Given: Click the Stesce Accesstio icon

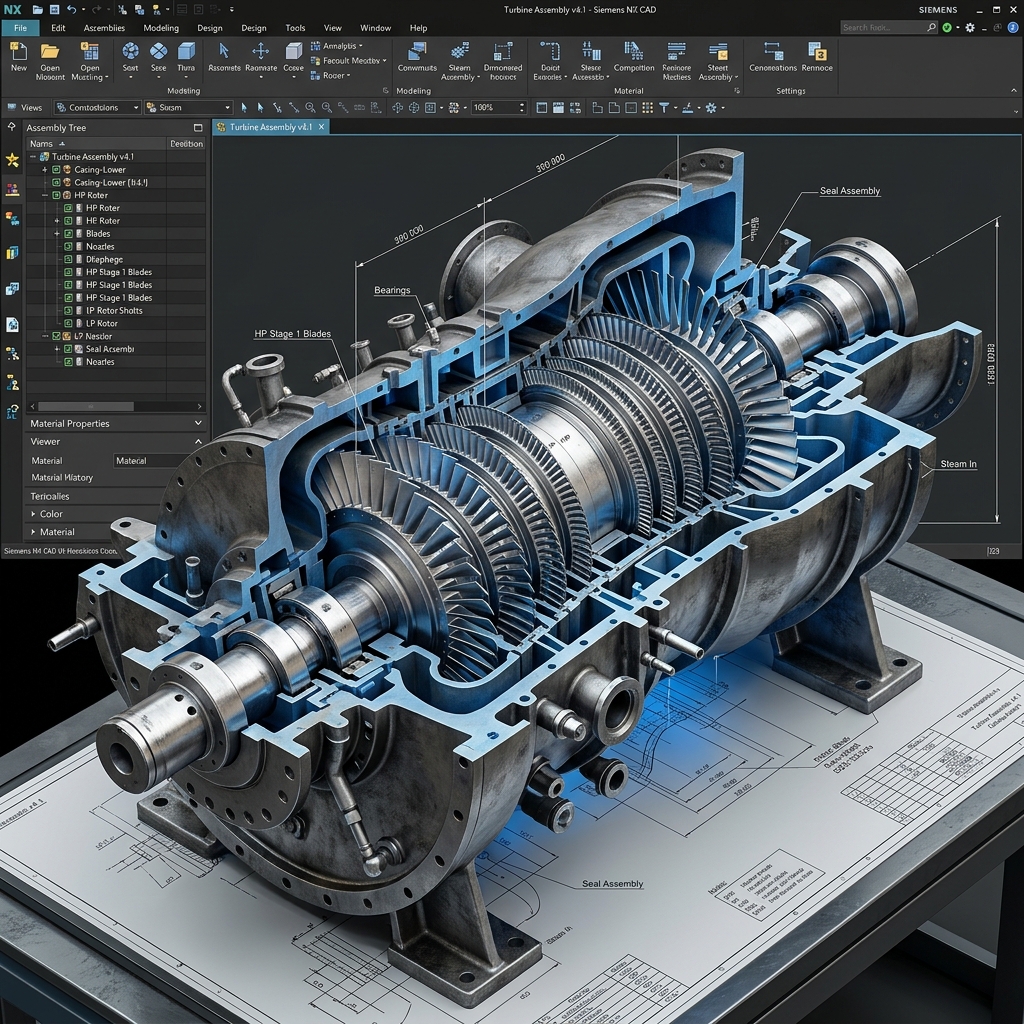Looking at the screenshot, I should coord(591,51).
